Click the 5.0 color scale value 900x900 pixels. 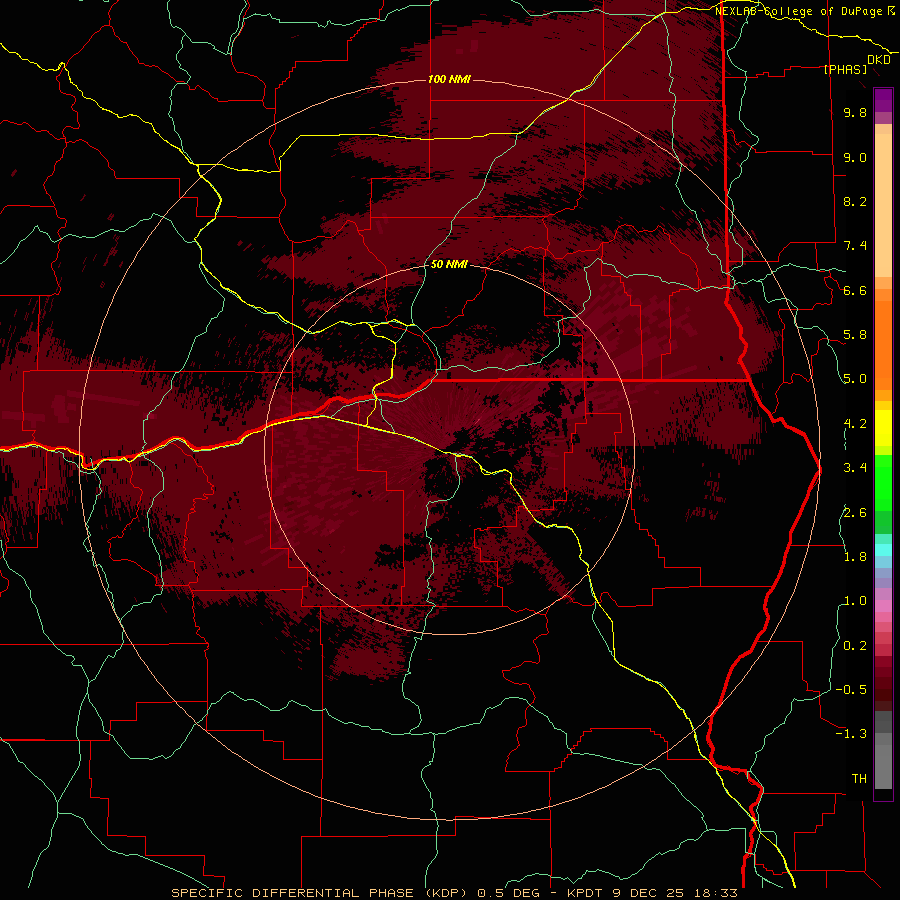pyautogui.click(x=855, y=379)
